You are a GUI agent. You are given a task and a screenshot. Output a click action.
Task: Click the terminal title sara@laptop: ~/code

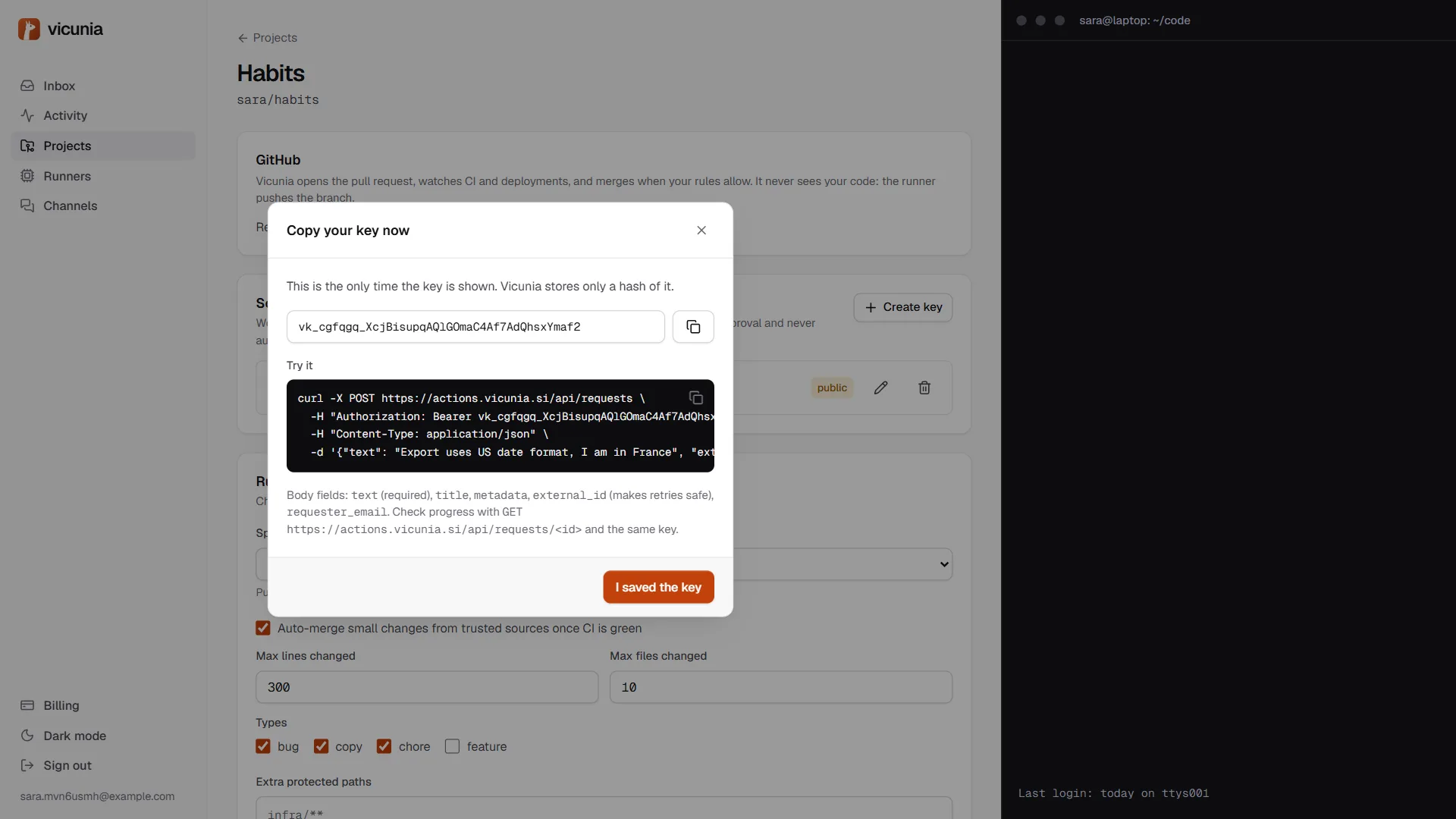(x=1134, y=20)
